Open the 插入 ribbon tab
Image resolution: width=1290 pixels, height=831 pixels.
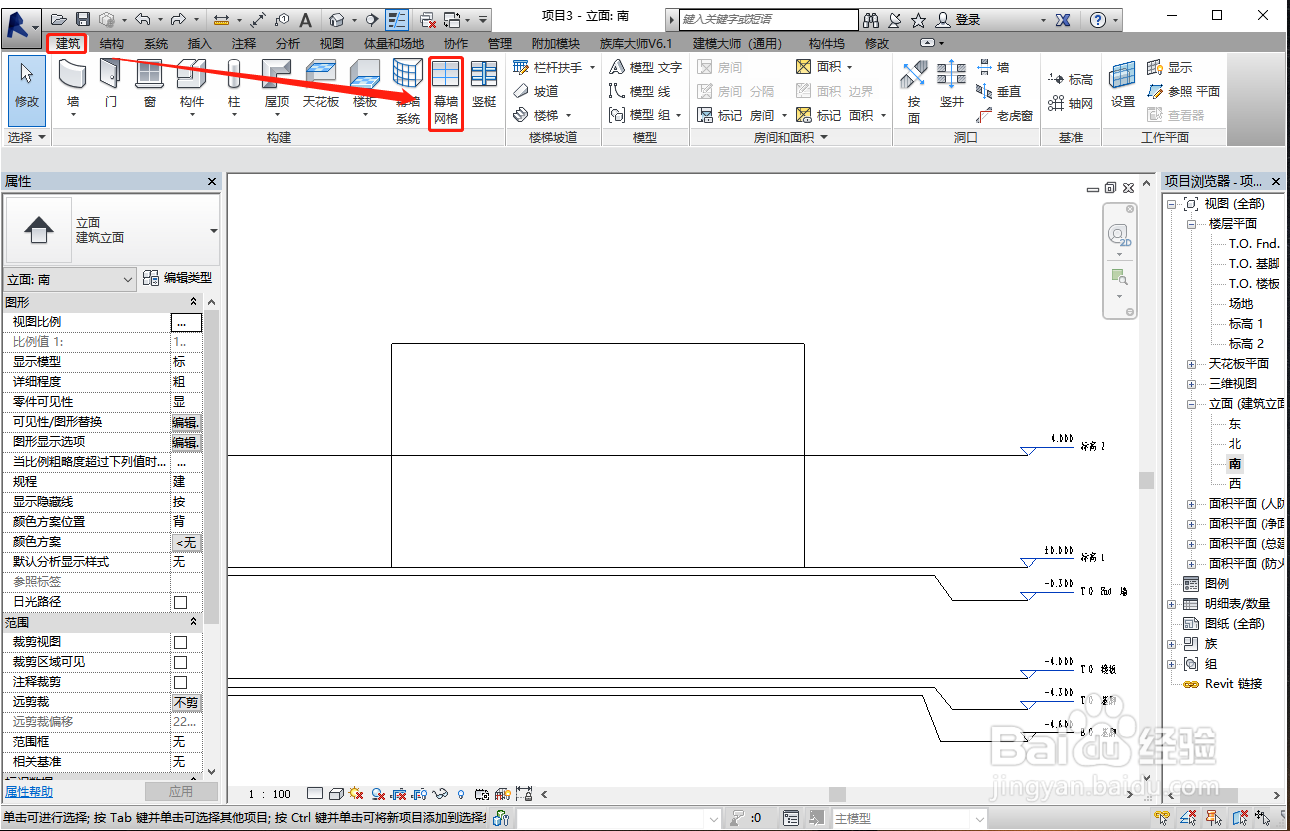click(x=200, y=44)
